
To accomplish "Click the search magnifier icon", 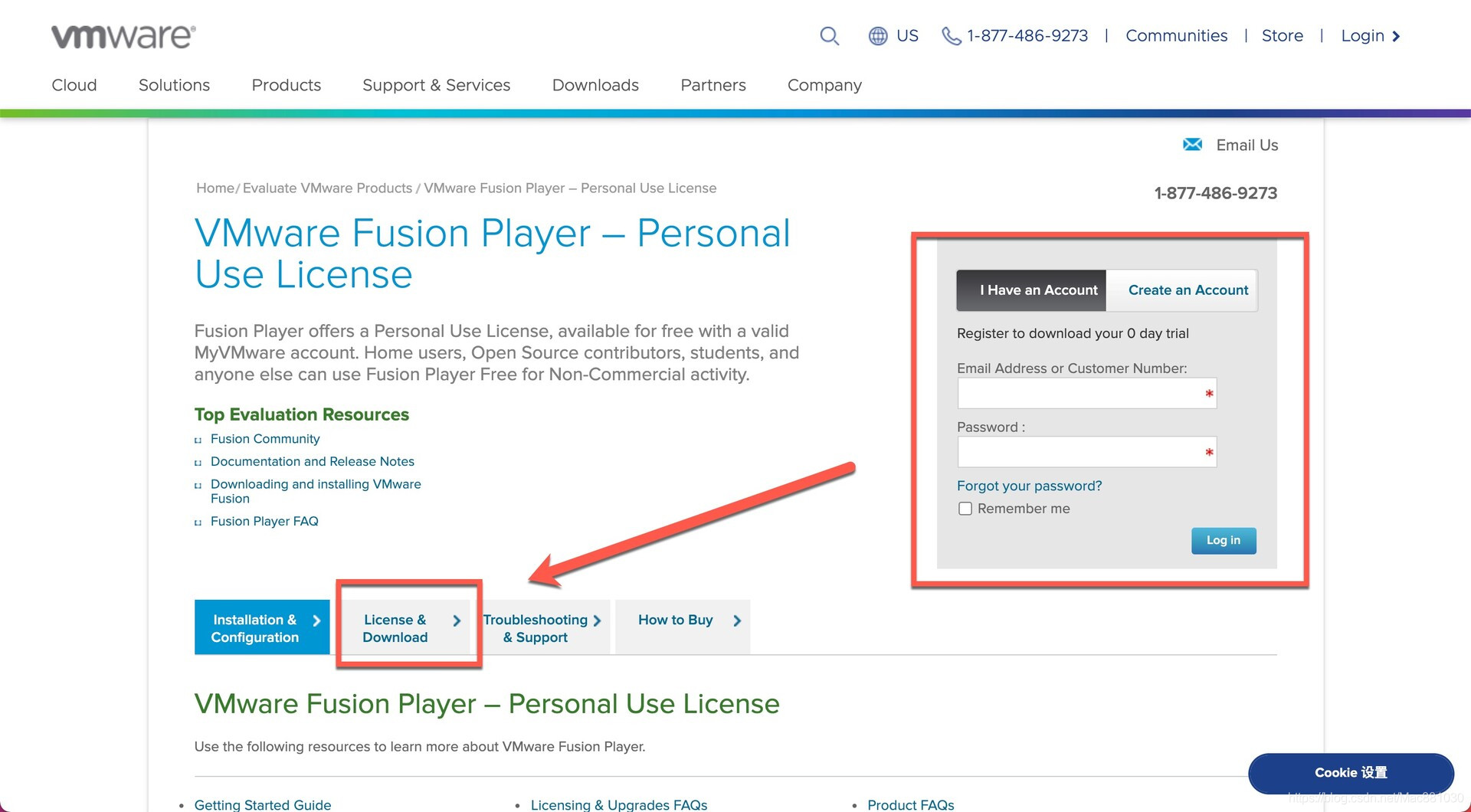I will (829, 36).
